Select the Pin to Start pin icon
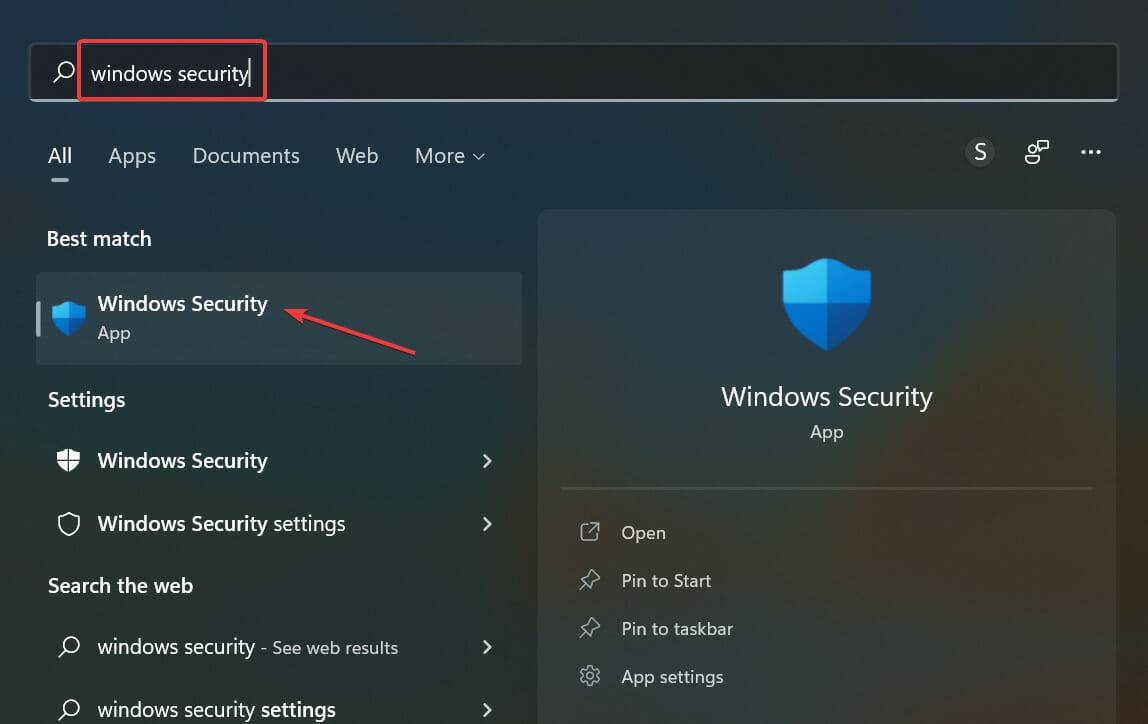Screen dimensions: 1148x724 coord(591,580)
